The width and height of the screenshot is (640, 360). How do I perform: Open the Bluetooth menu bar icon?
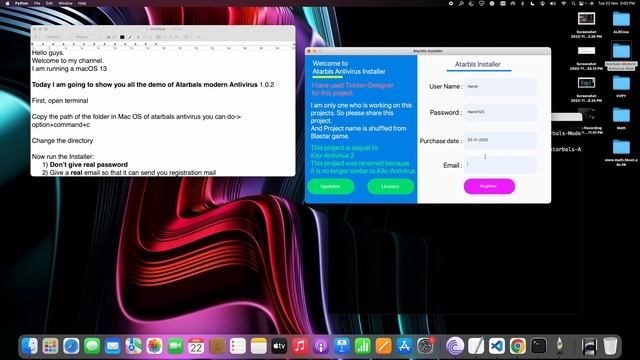coord(522,3)
